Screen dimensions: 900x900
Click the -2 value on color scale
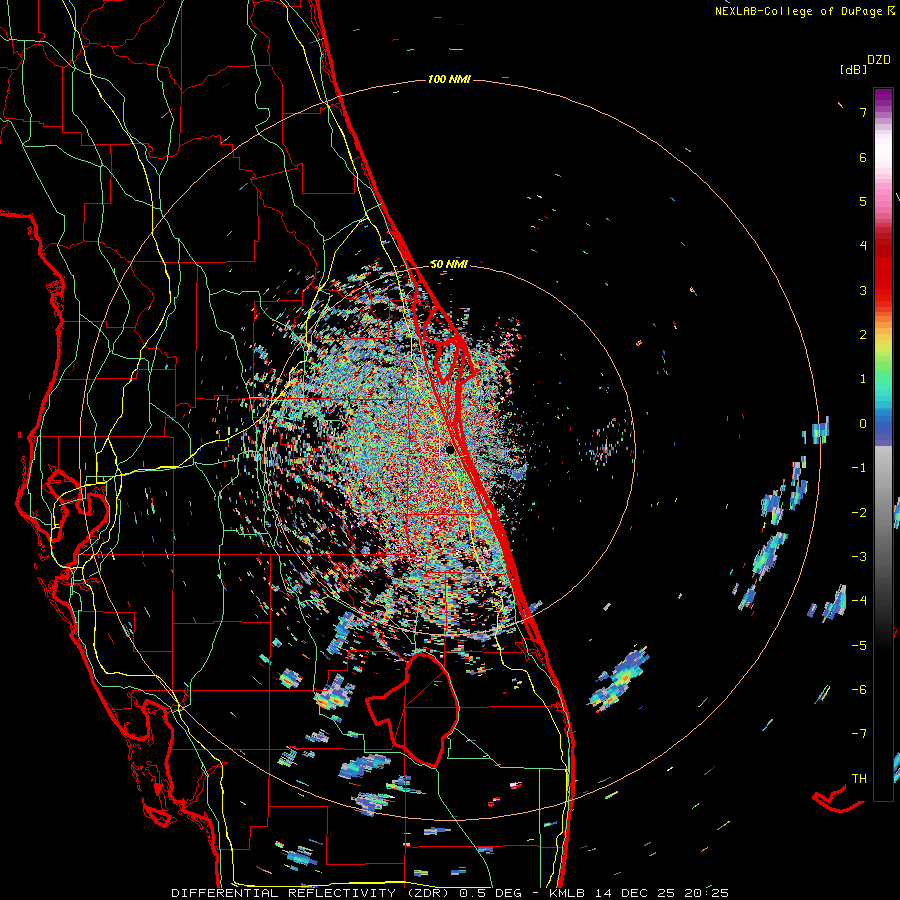coord(859,513)
